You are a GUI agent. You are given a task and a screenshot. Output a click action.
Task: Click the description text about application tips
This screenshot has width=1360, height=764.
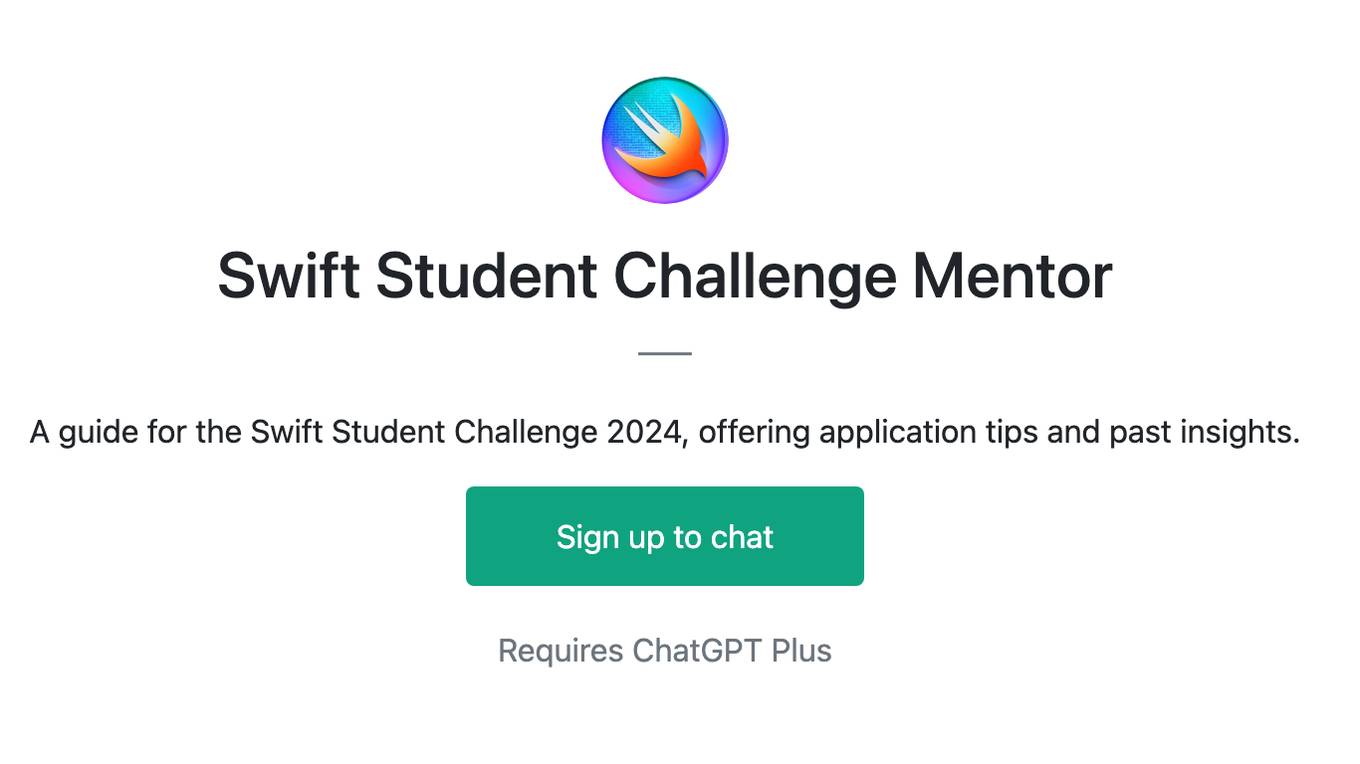[665, 432]
